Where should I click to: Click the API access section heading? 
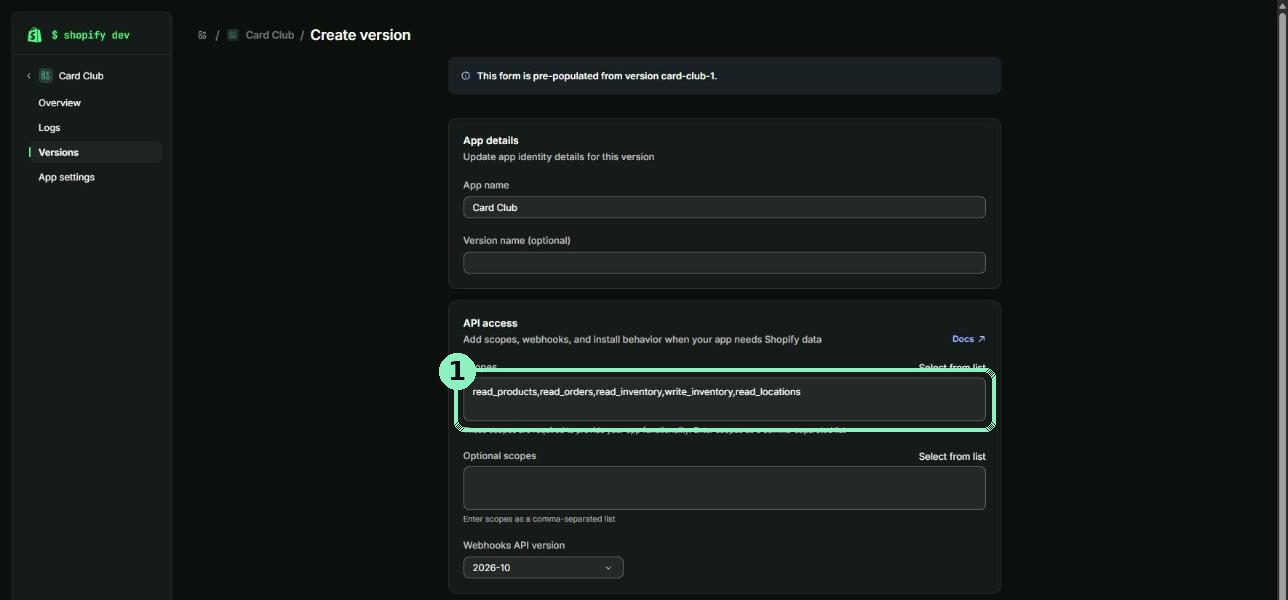(490, 323)
